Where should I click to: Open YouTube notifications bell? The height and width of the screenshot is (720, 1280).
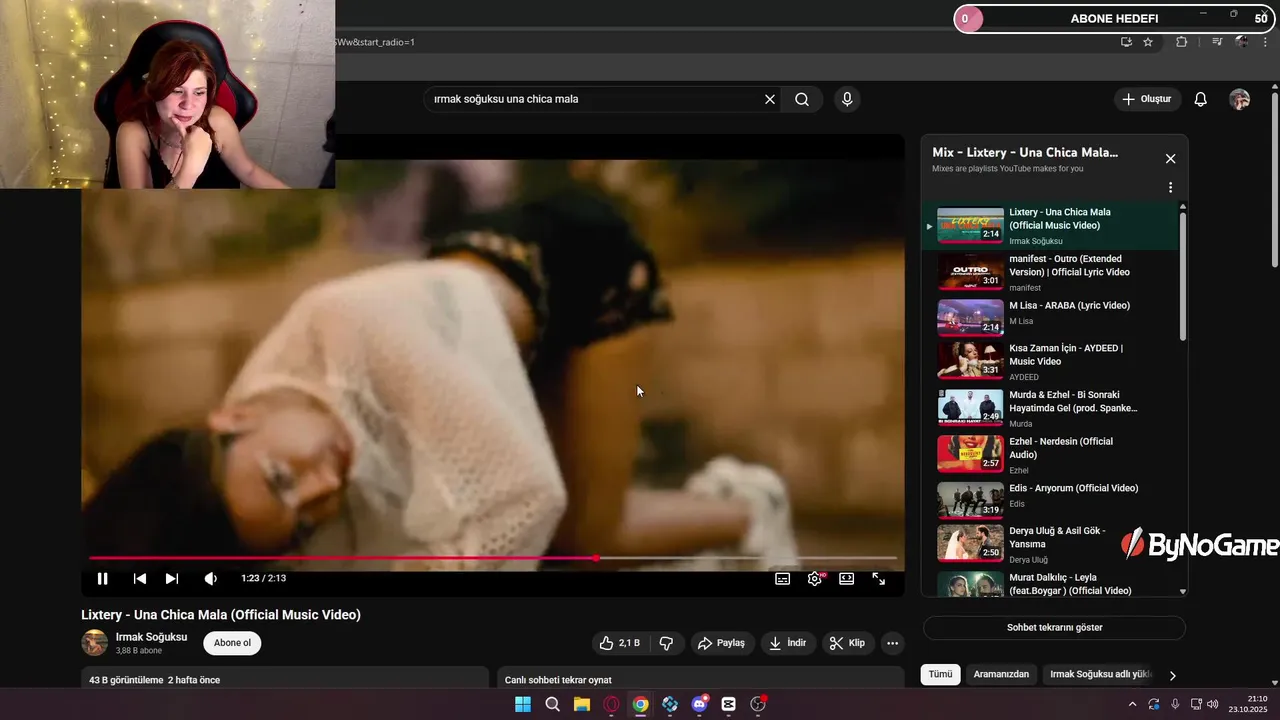[1201, 99]
